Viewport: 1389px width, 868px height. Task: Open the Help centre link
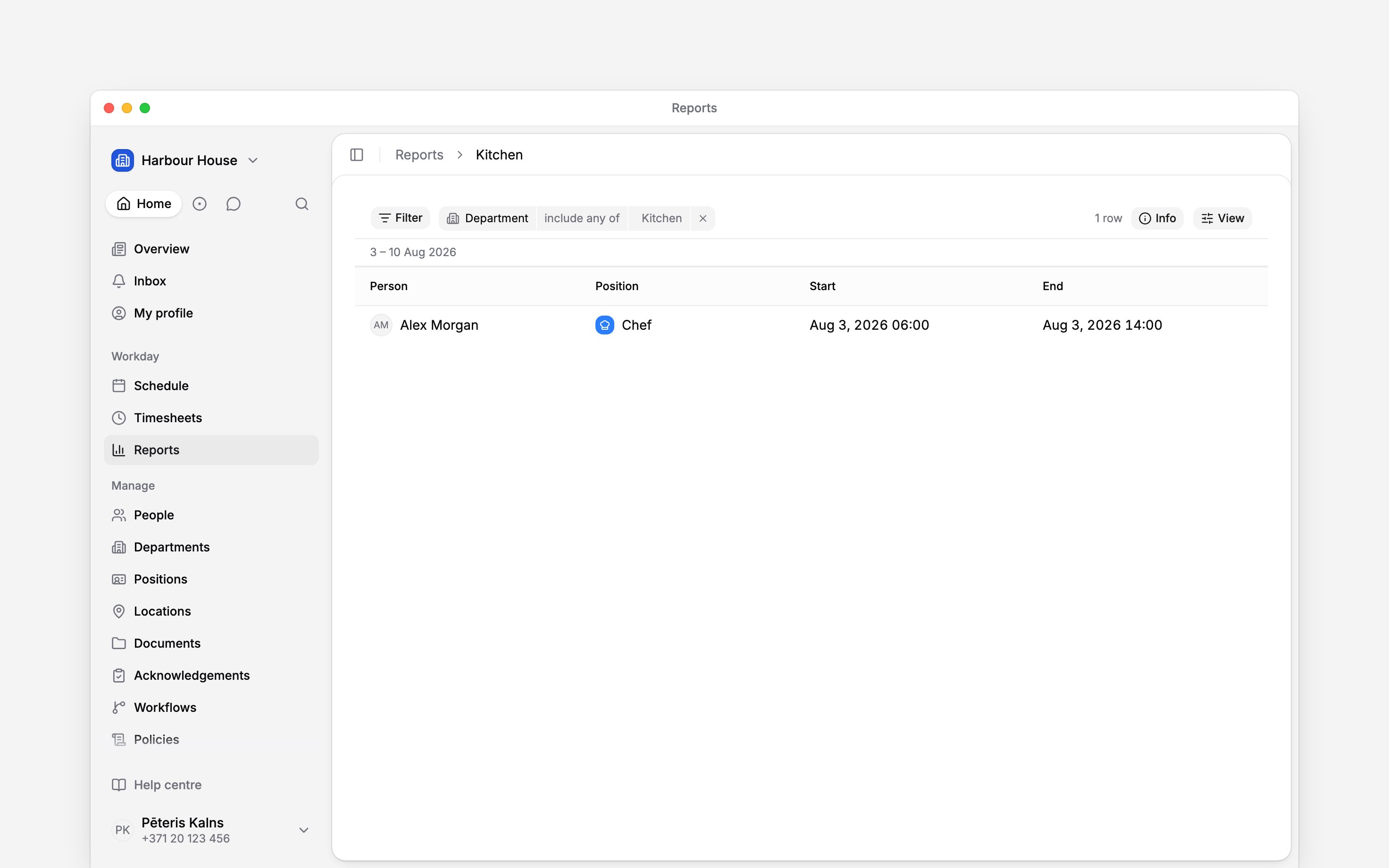(x=210, y=785)
